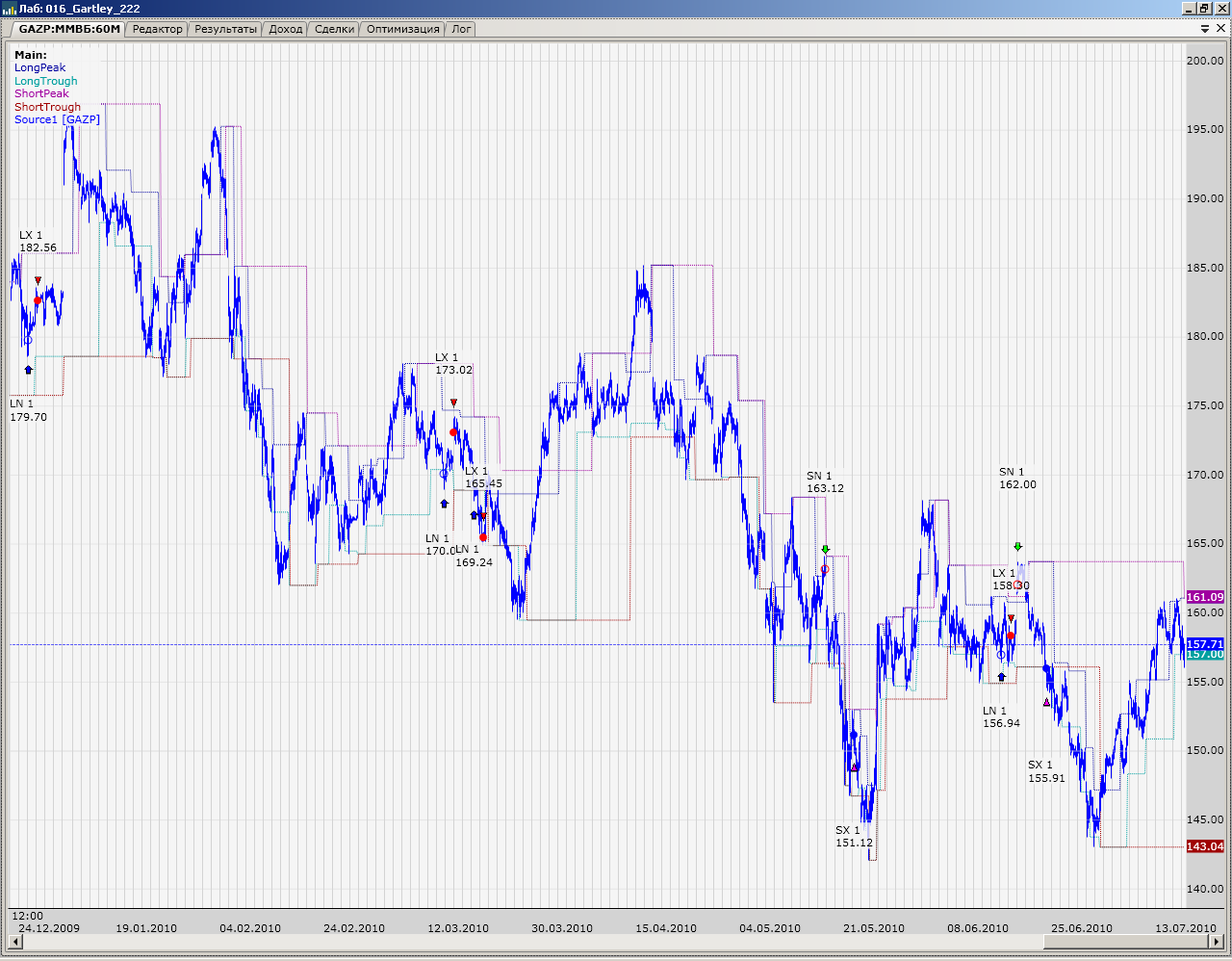This screenshot has width=1232, height=961.
Task: Switch to the Доход tab
Action: click(286, 29)
